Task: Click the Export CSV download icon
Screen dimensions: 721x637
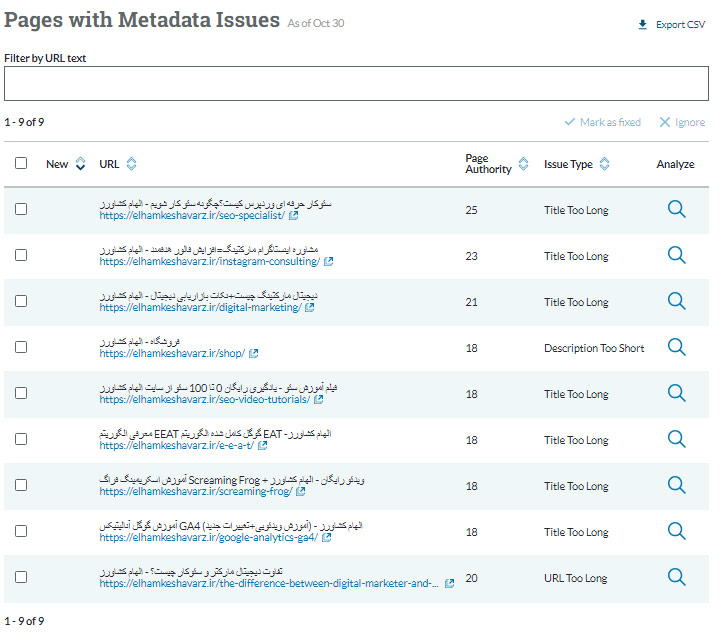Action: (x=642, y=25)
